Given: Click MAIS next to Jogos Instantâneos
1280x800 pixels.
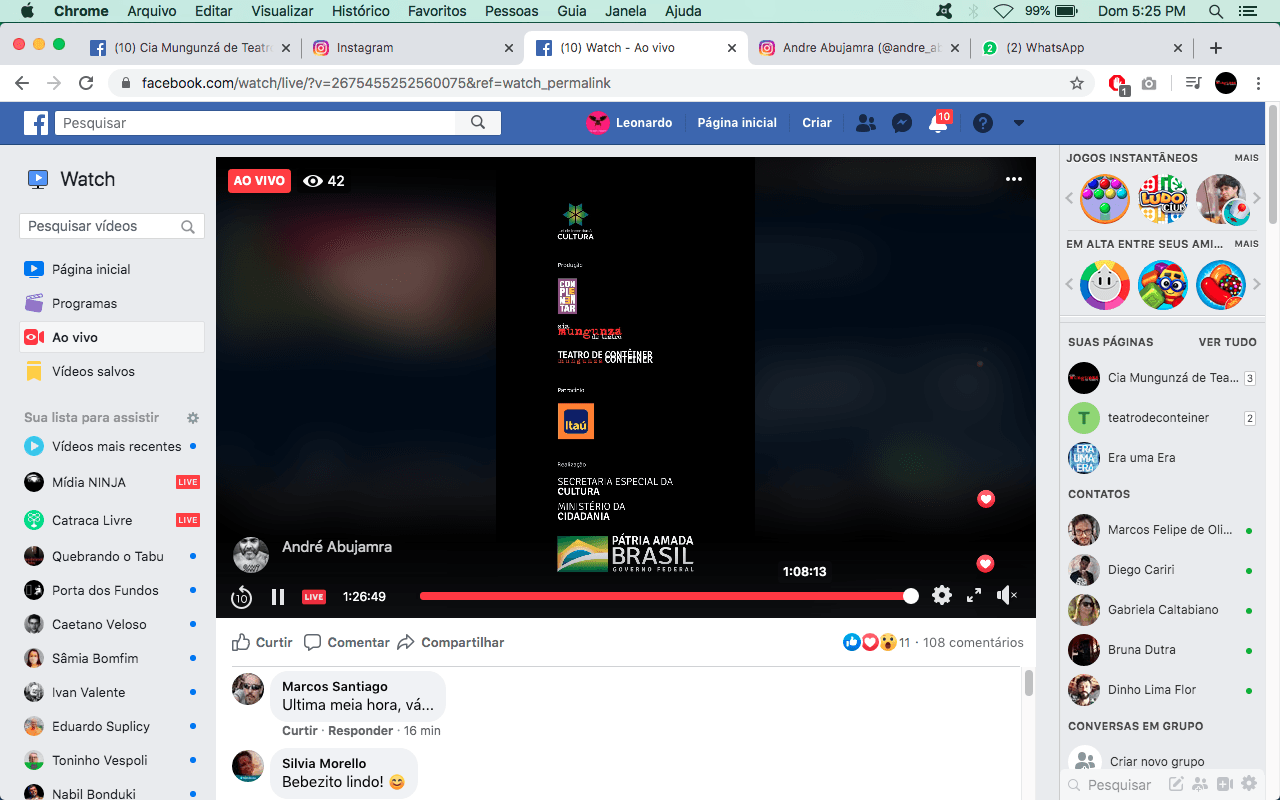Looking at the screenshot, I should tap(1246, 158).
